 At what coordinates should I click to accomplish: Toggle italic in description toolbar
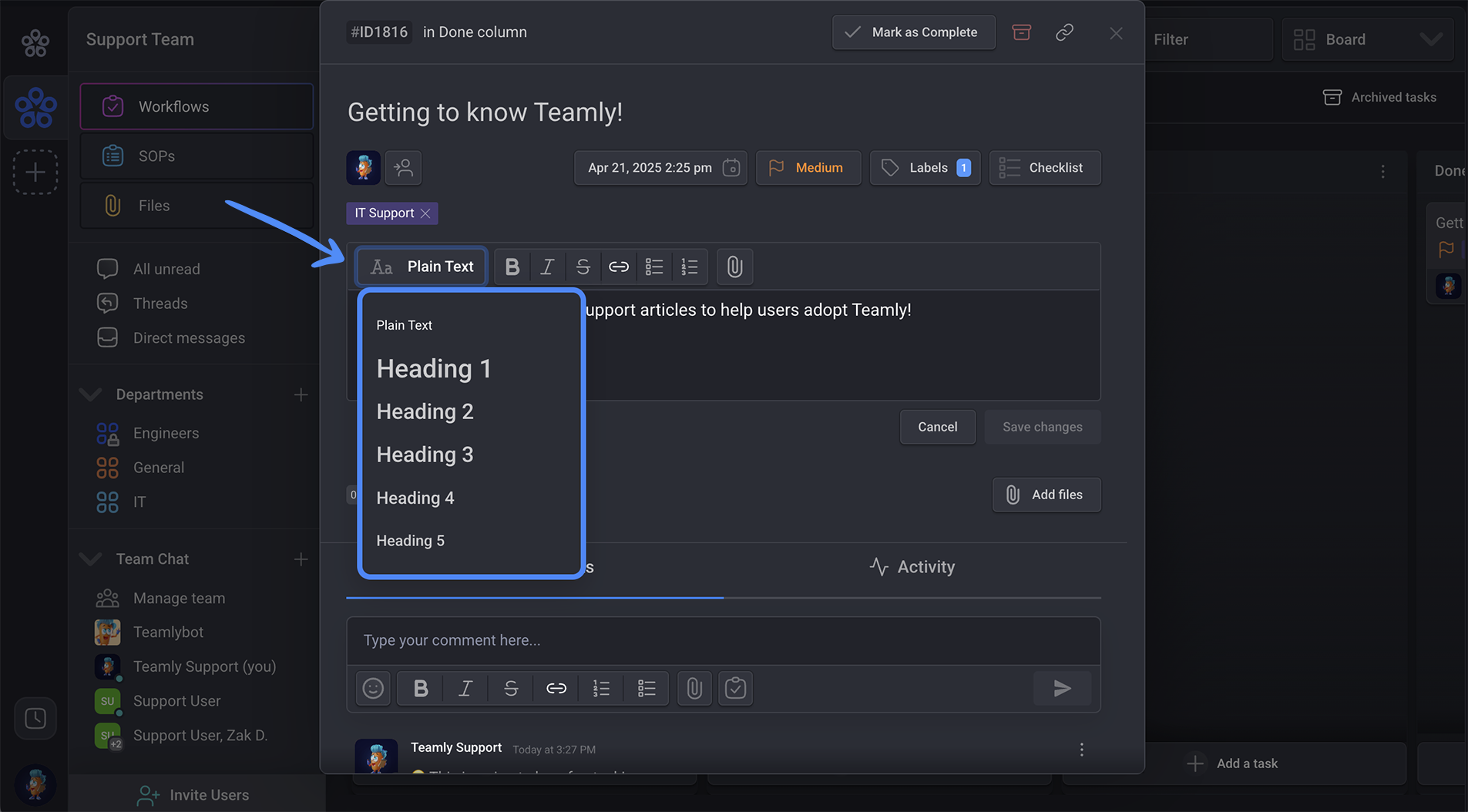(x=547, y=267)
